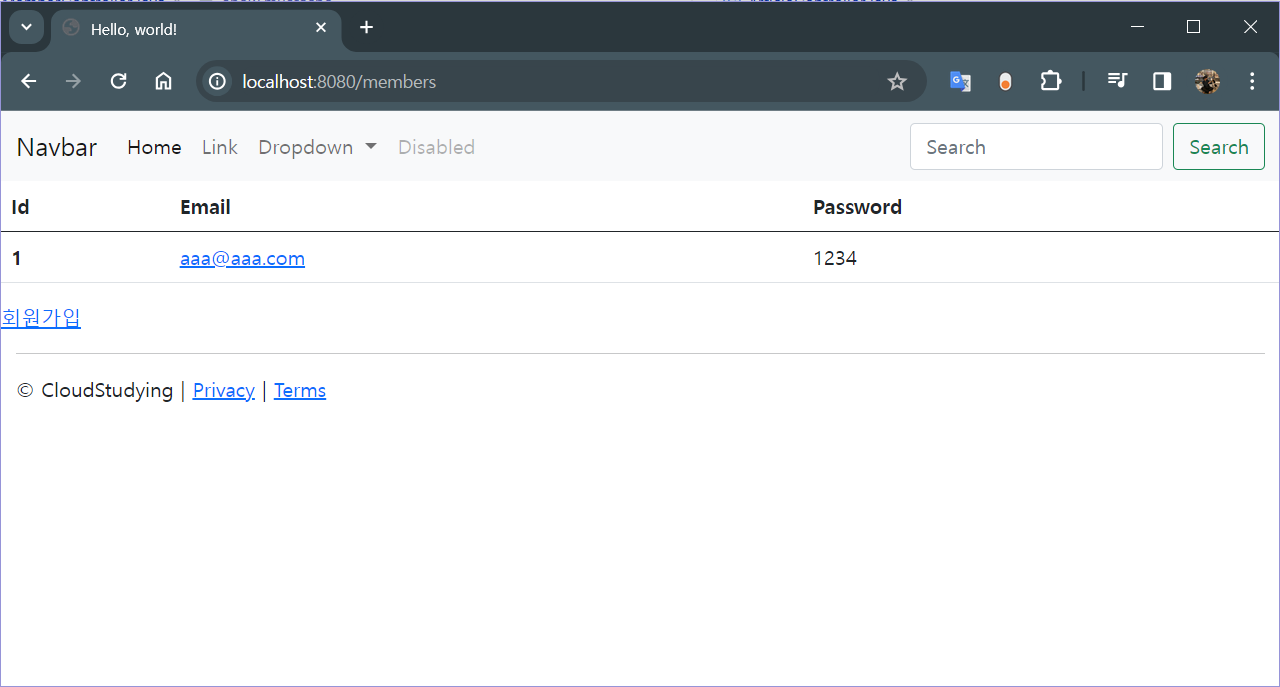The height and width of the screenshot is (687, 1280).
Task: Click the Disabled nav item
Action: click(436, 147)
